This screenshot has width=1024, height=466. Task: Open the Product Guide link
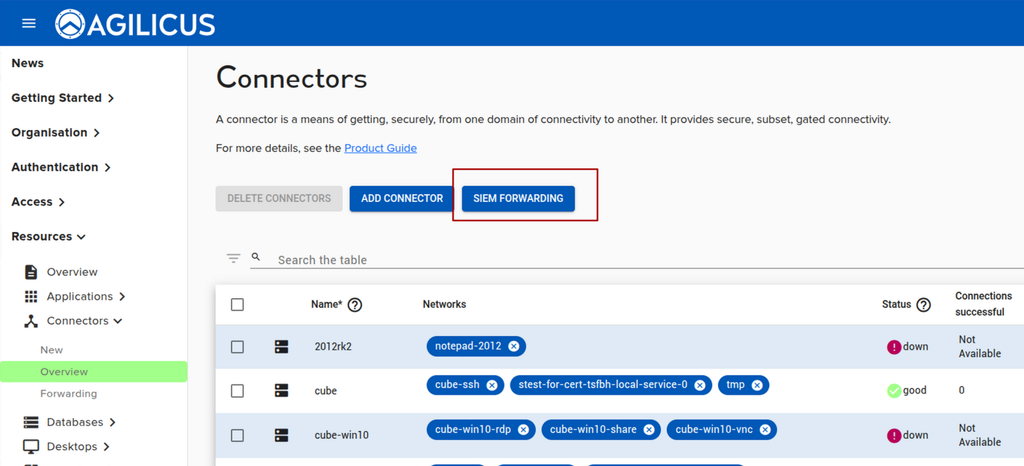(381, 148)
